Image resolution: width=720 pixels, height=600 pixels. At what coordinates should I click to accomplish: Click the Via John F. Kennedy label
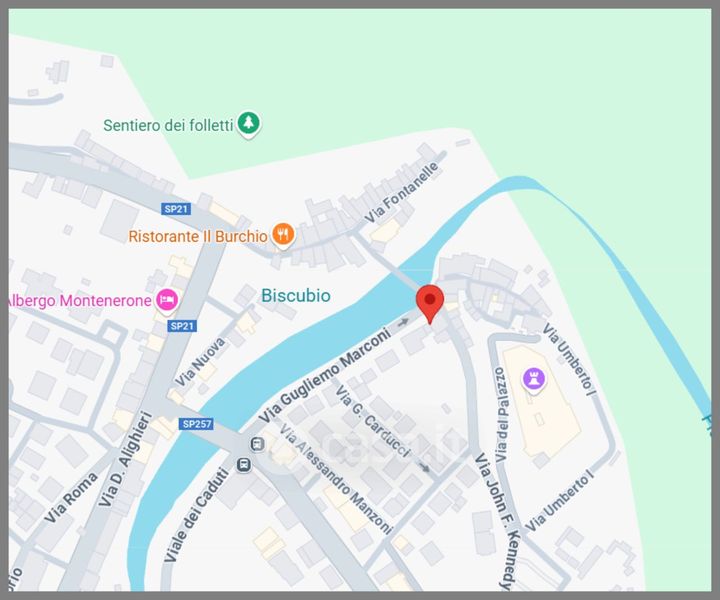coord(498,521)
